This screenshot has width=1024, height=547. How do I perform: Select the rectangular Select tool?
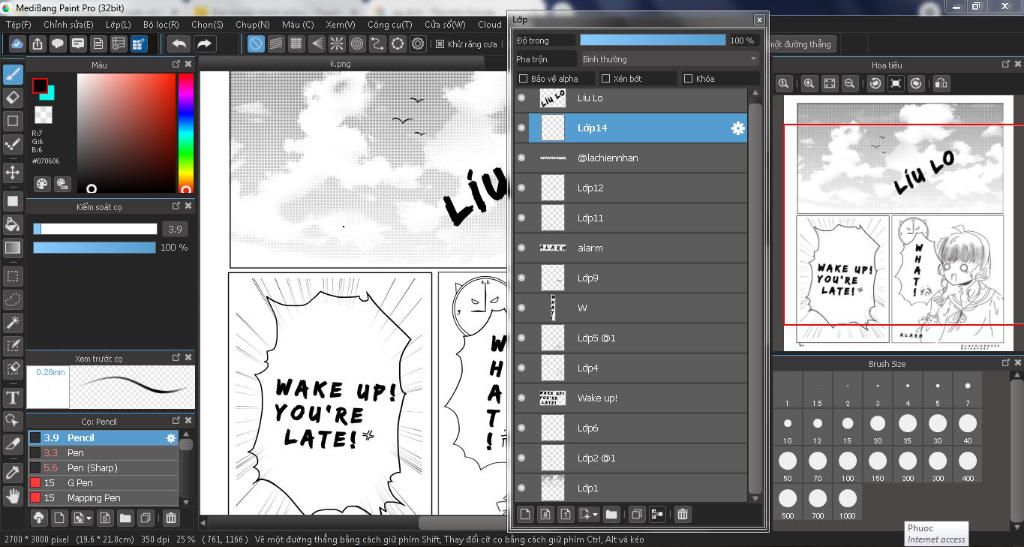(x=12, y=276)
